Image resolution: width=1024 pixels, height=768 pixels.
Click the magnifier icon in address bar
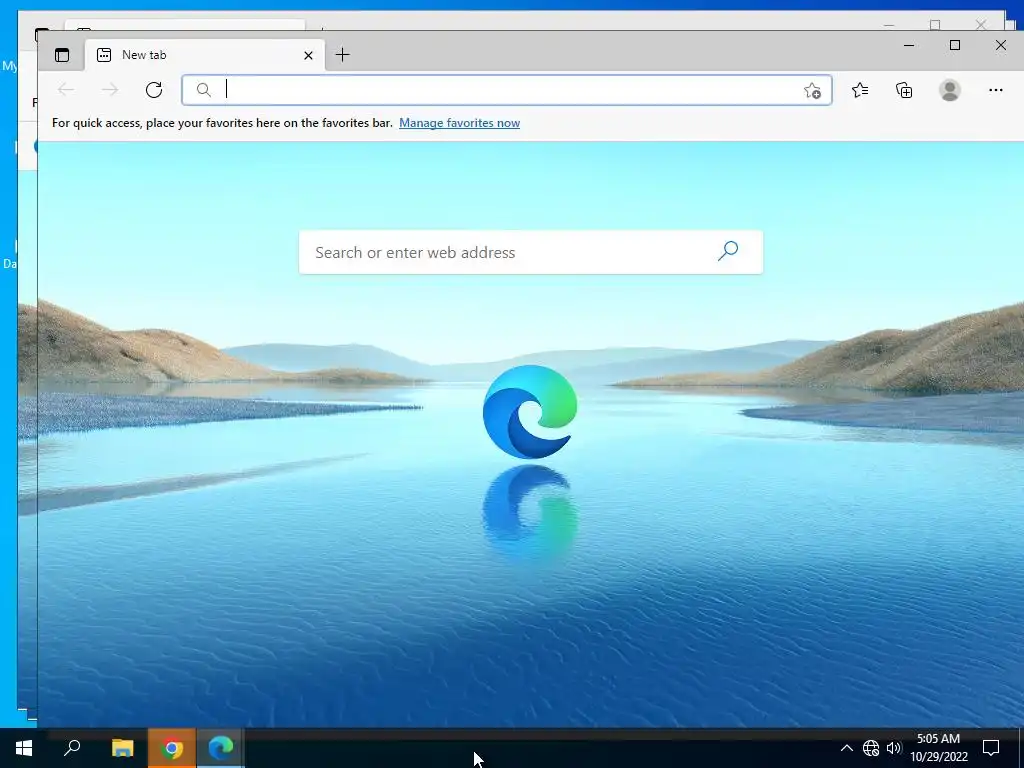coord(204,90)
